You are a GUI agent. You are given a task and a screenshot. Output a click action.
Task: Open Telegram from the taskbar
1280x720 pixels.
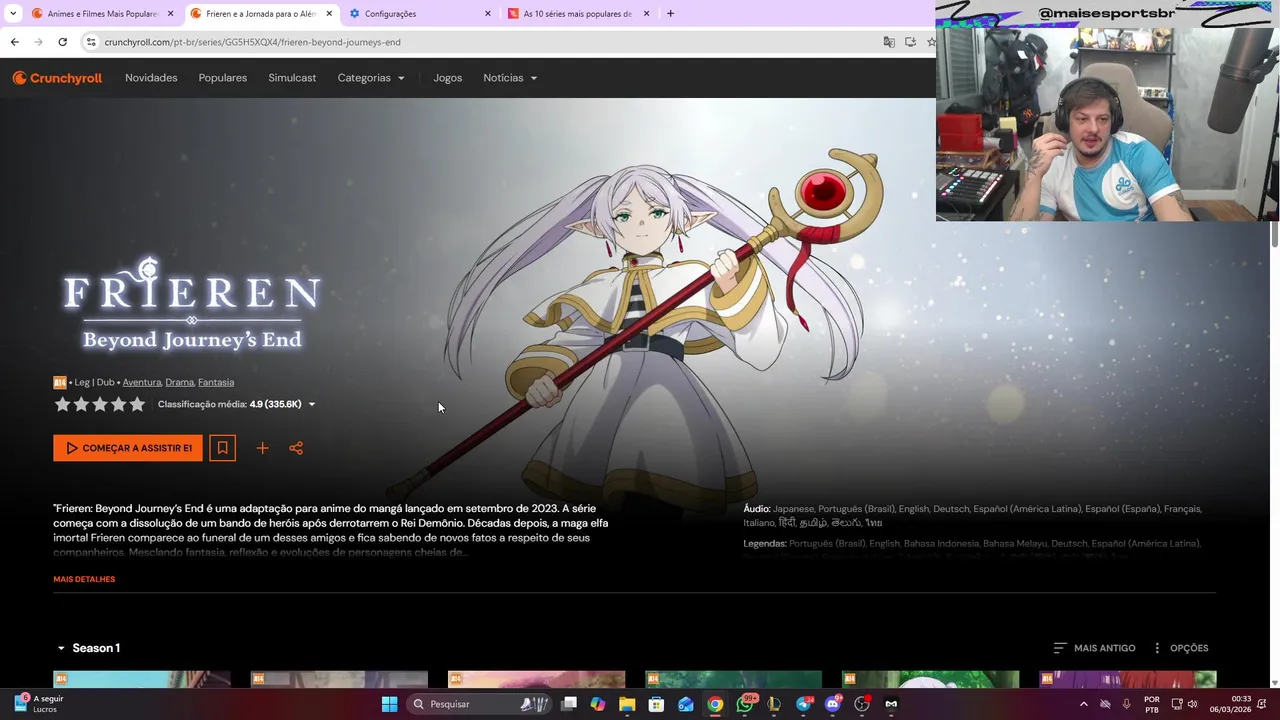(x=804, y=704)
